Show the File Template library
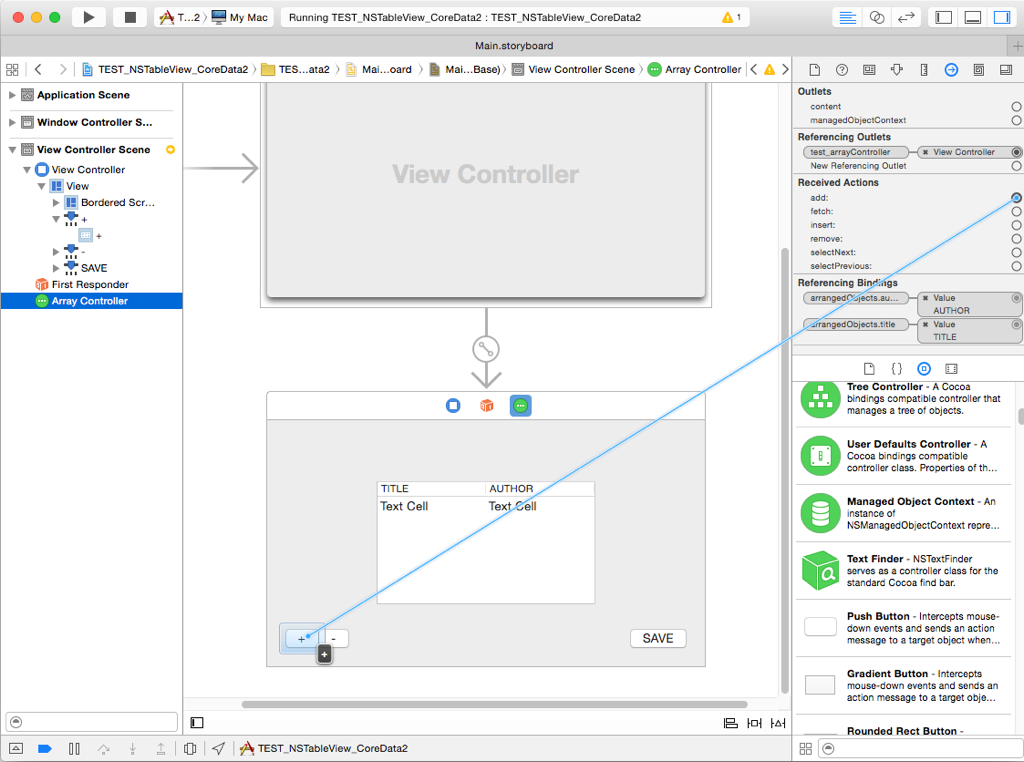 (869, 369)
